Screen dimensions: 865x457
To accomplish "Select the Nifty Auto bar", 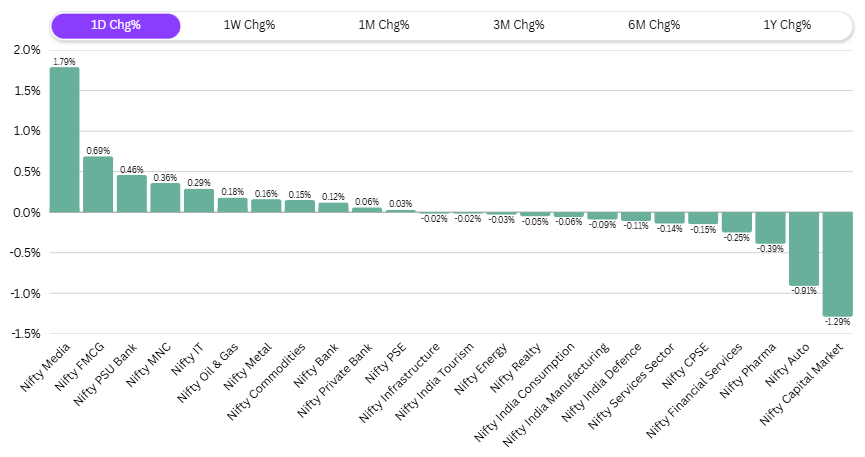I will [x=803, y=249].
